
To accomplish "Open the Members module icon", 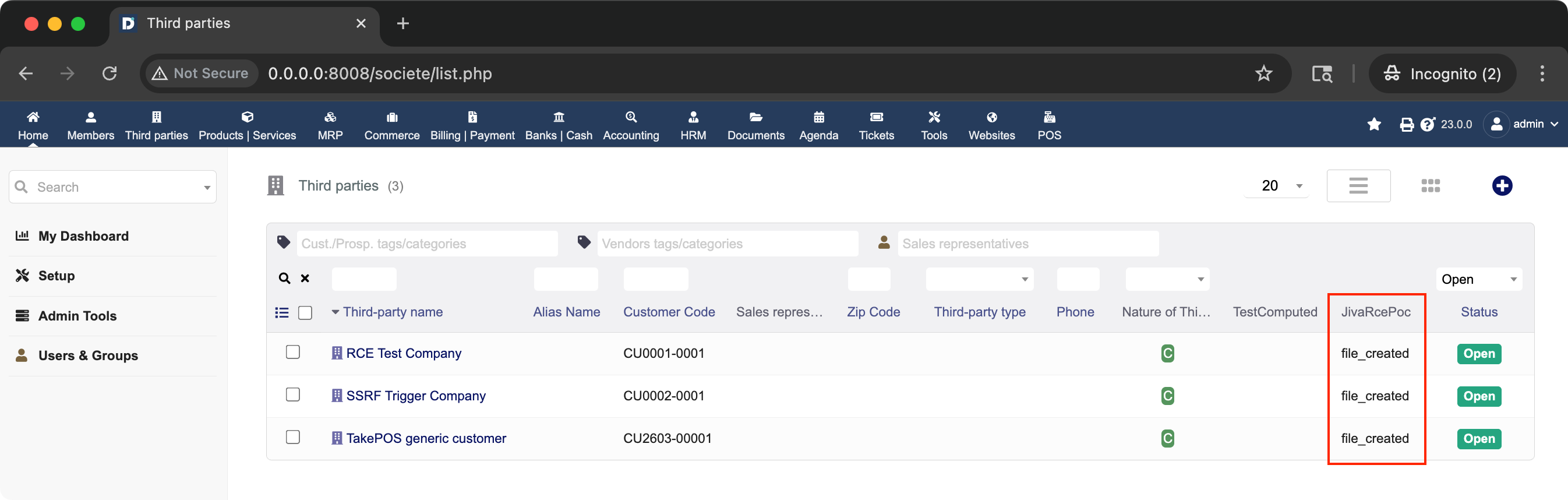I will [x=91, y=117].
